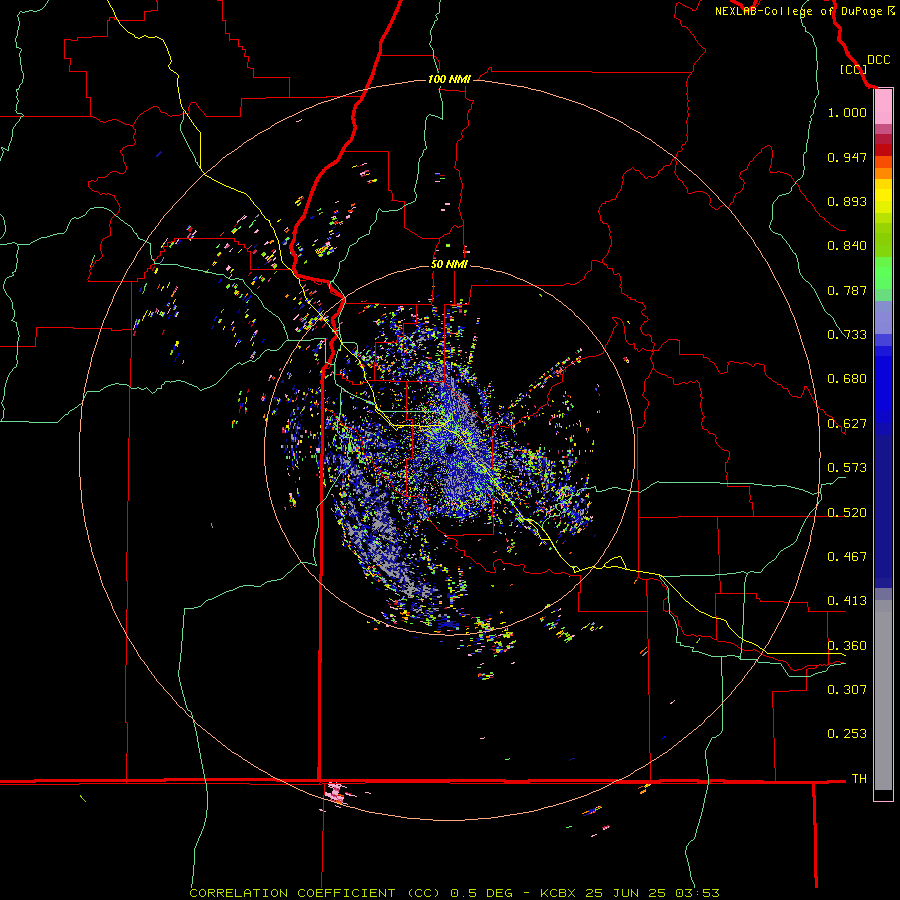Pick the red segment of the color bar

point(883,150)
